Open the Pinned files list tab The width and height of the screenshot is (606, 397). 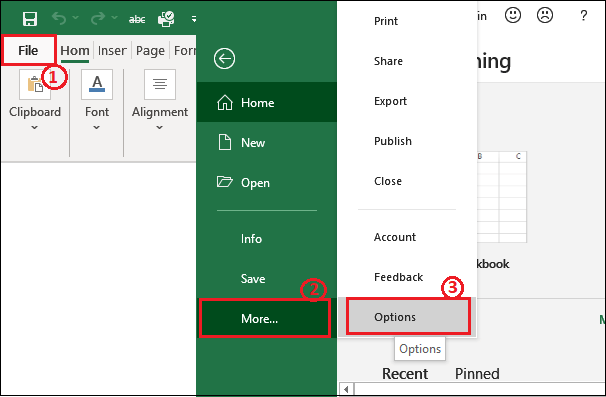477,374
